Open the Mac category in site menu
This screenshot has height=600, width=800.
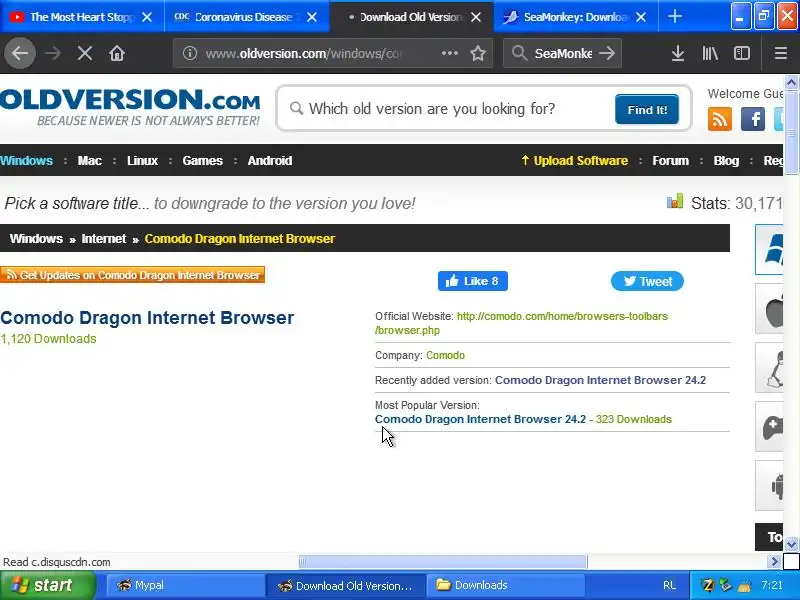(x=90, y=161)
